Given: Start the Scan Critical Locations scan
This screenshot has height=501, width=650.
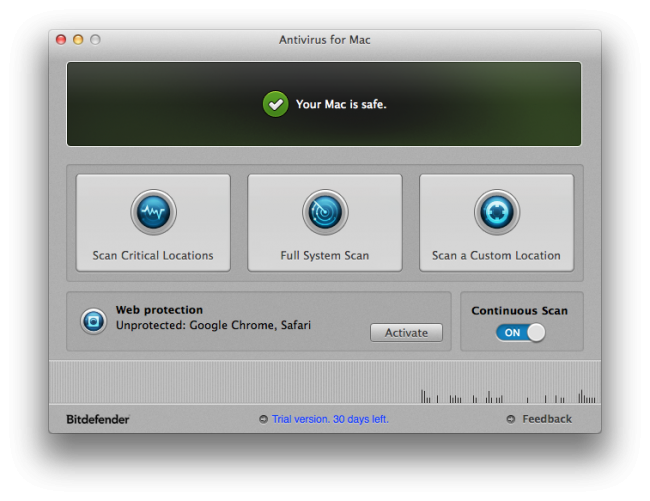Looking at the screenshot, I should pos(153,223).
